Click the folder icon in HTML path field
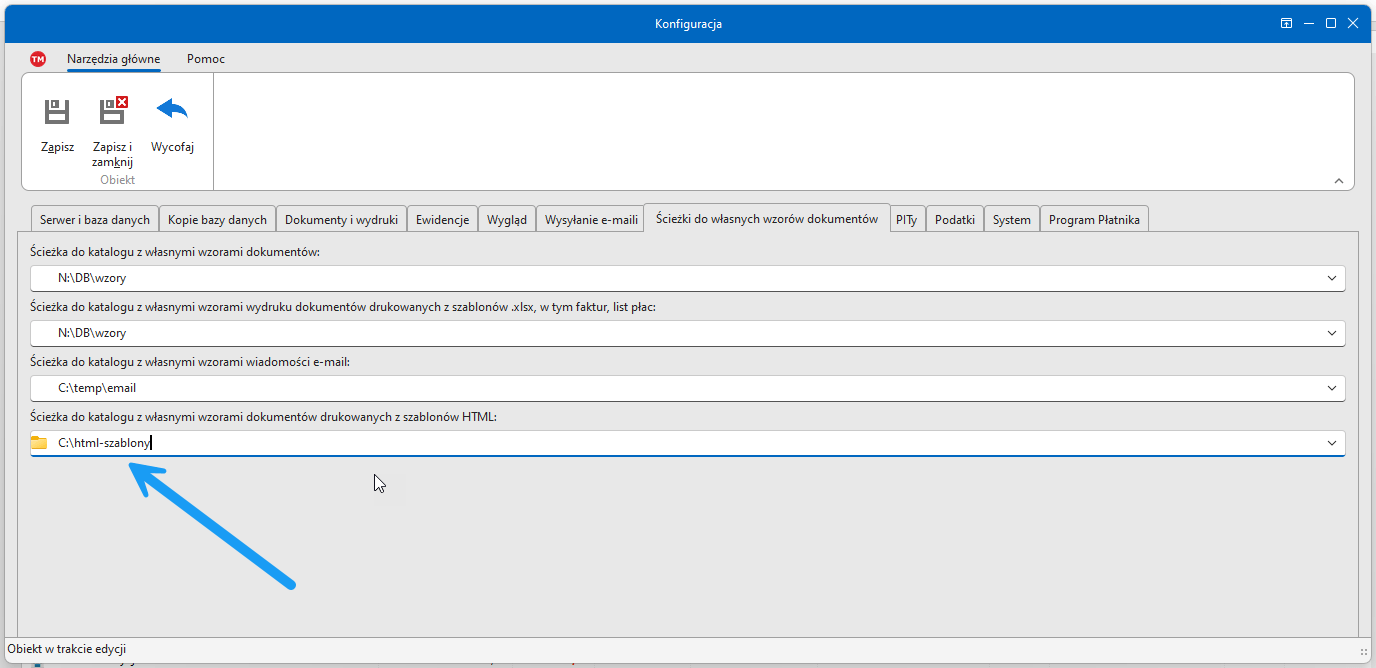1376x668 pixels. pos(39,443)
